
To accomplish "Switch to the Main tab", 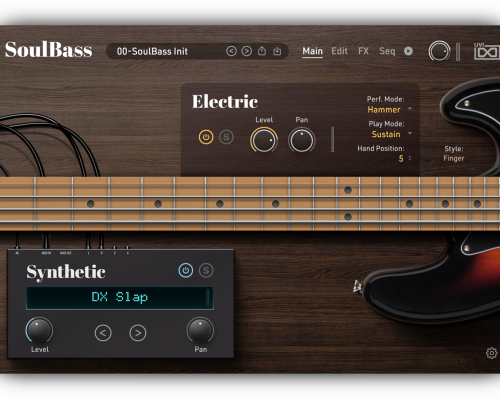I will click(x=312, y=51).
